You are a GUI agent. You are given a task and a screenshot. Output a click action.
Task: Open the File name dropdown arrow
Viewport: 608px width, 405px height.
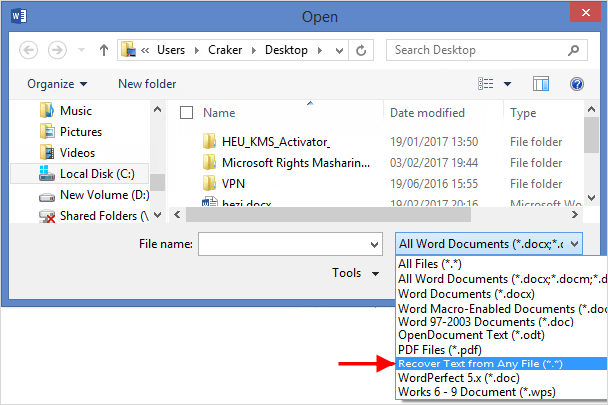click(x=374, y=244)
